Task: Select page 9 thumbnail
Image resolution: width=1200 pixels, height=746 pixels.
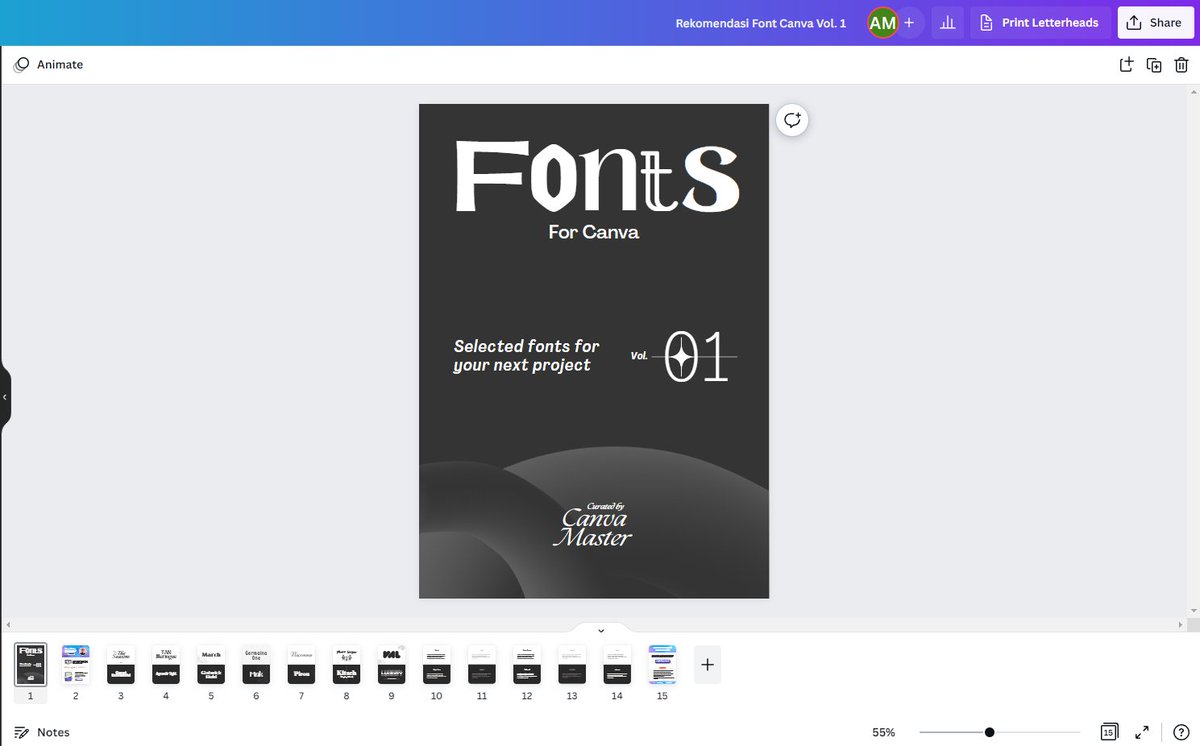Action: click(x=391, y=664)
